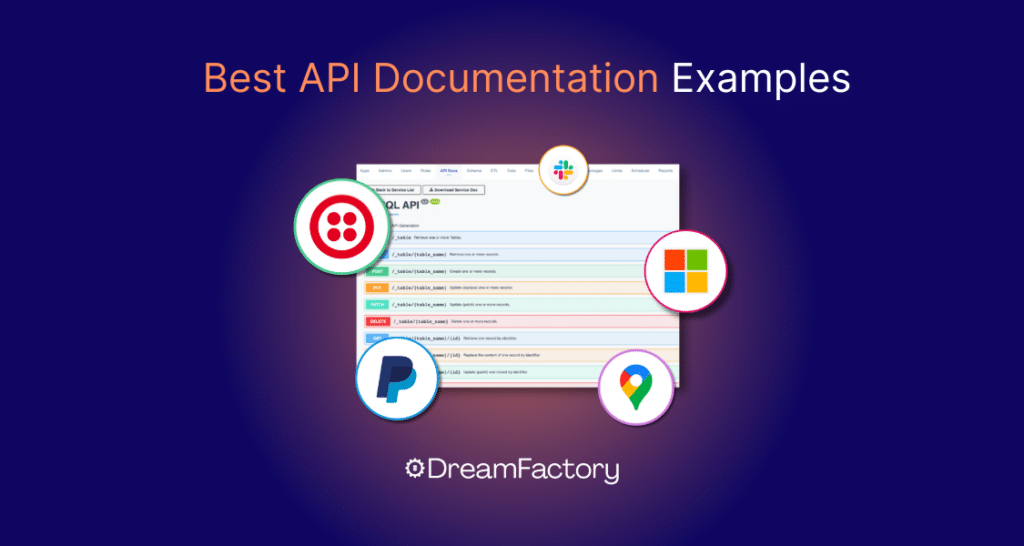Expand the 'Update (replace) one or more records' endpoint

tap(521, 287)
